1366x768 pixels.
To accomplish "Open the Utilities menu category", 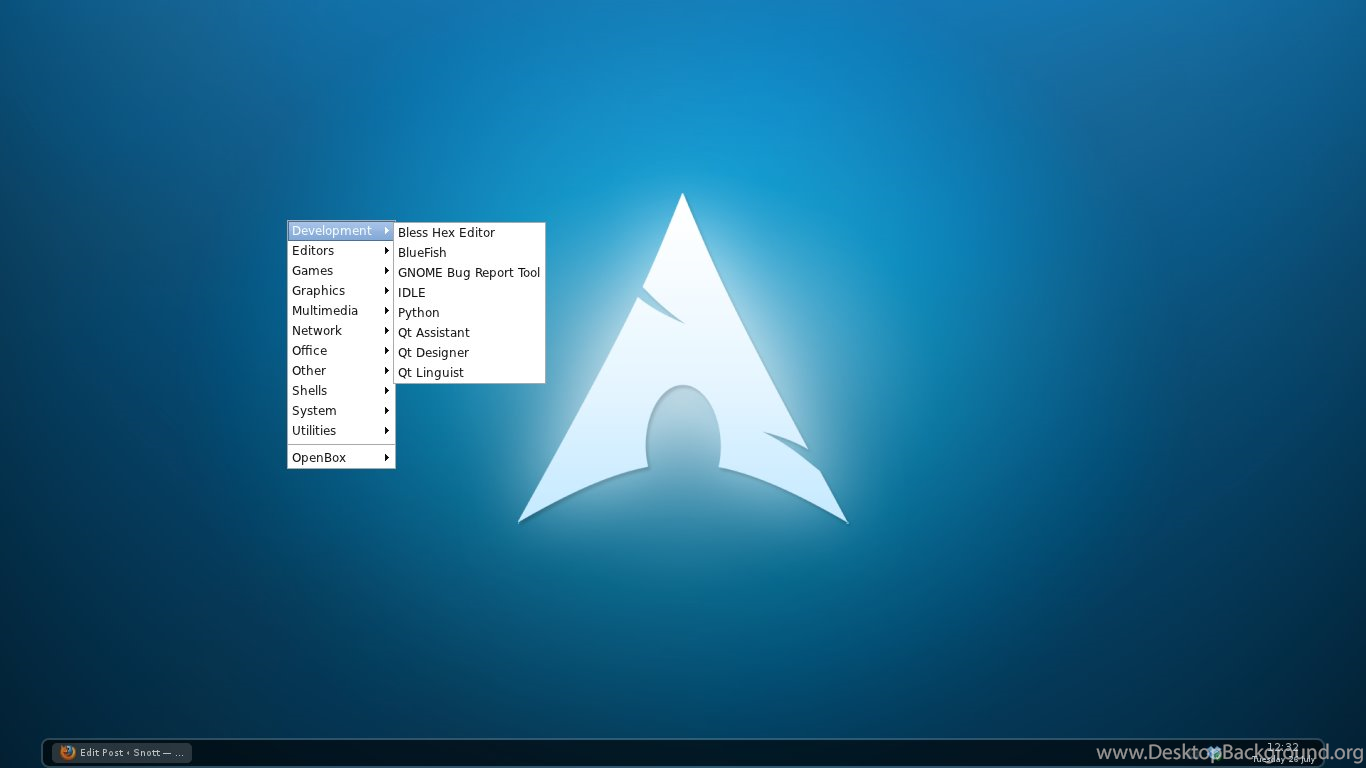I will point(314,431).
